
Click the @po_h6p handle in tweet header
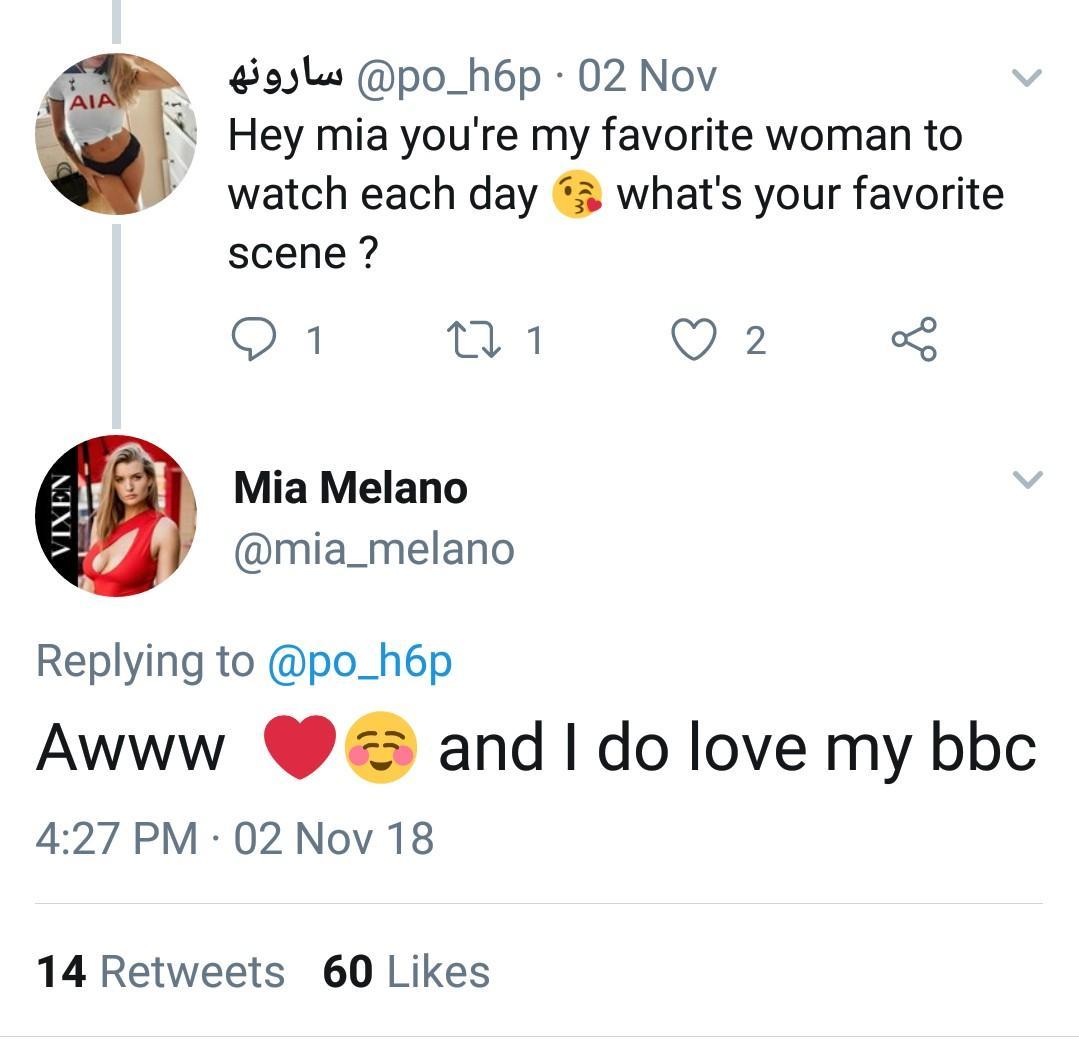(x=447, y=77)
